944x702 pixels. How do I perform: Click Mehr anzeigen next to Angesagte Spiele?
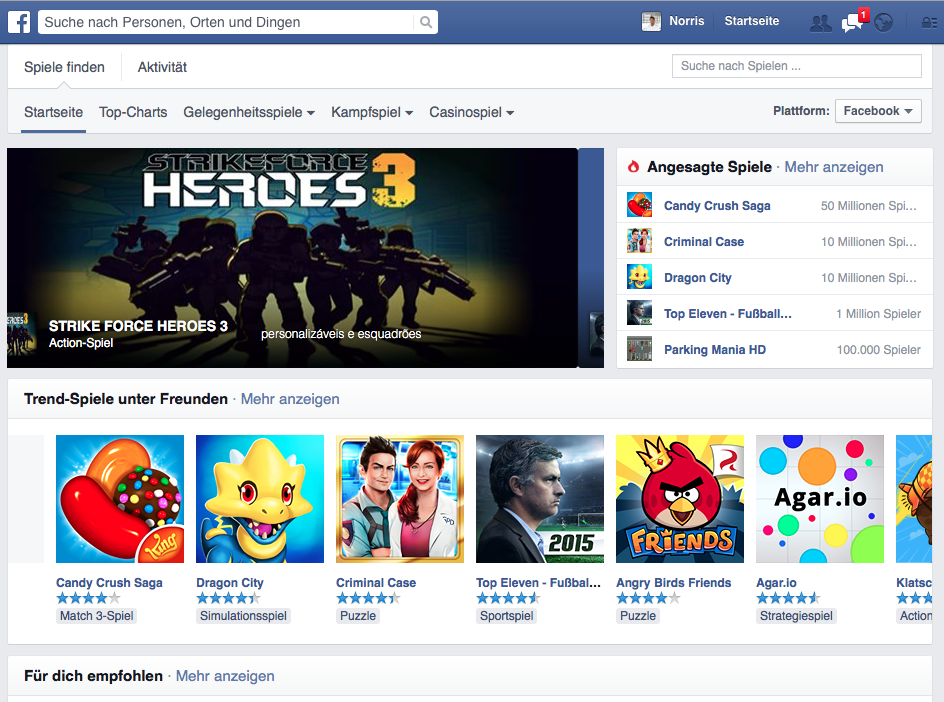[834, 167]
